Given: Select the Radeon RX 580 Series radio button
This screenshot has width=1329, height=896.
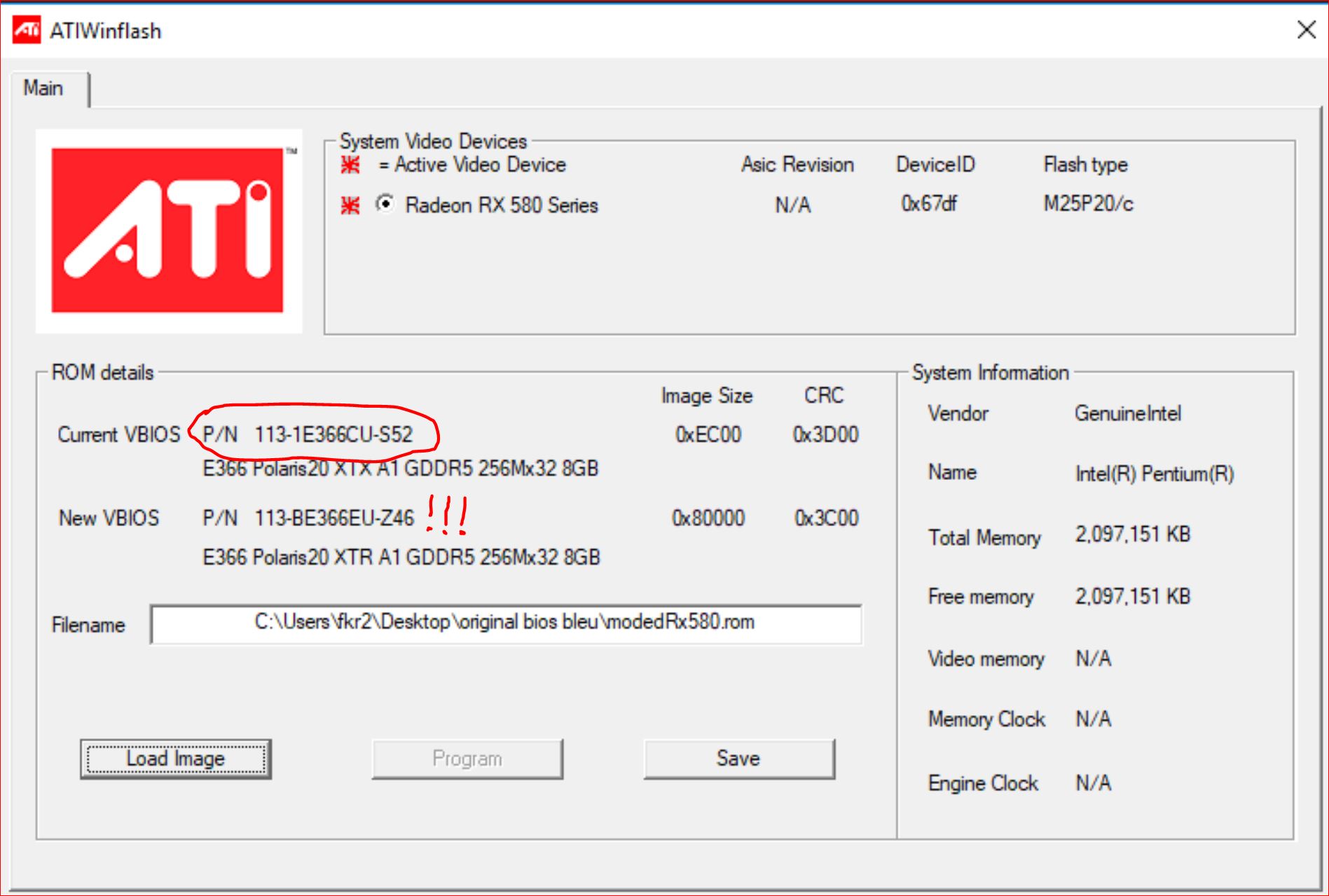Looking at the screenshot, I should [385, 204].
